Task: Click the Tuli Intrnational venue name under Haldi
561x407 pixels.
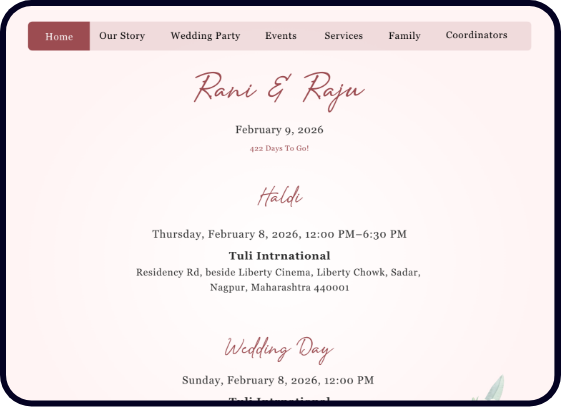Action: point(279,256)
